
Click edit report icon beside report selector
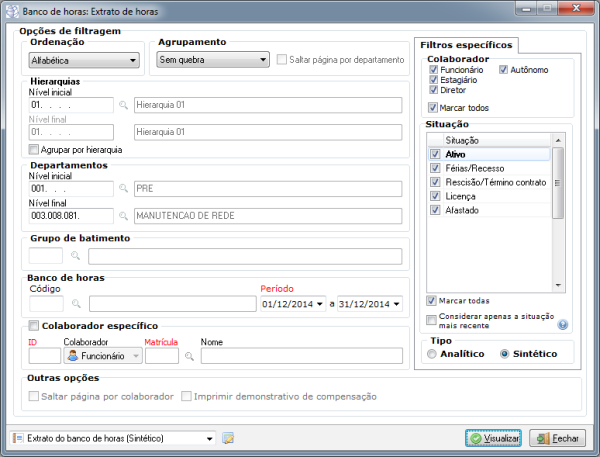[x=227, y=438]
